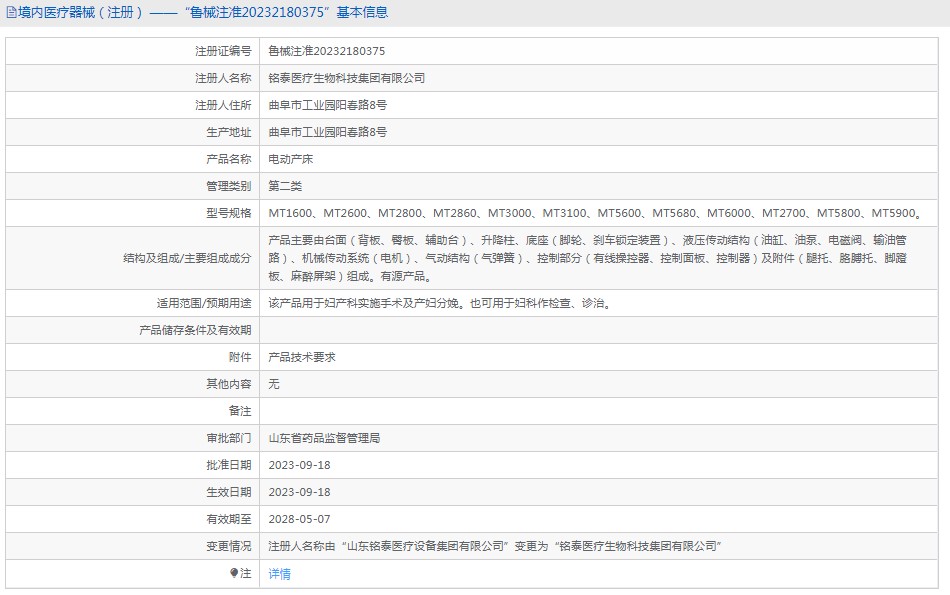Click the 注册人名称 row label

(x=223, y=78)
